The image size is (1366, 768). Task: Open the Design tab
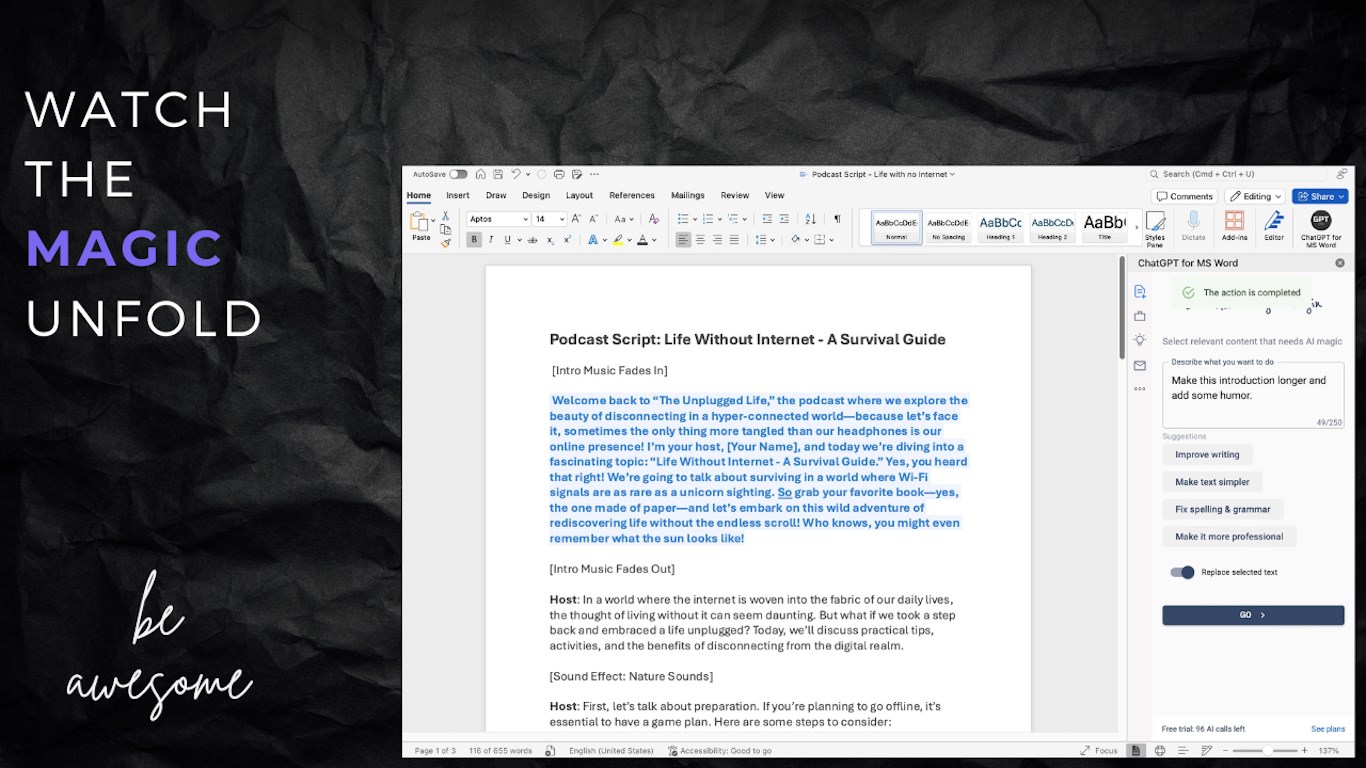tap(536, 196)
